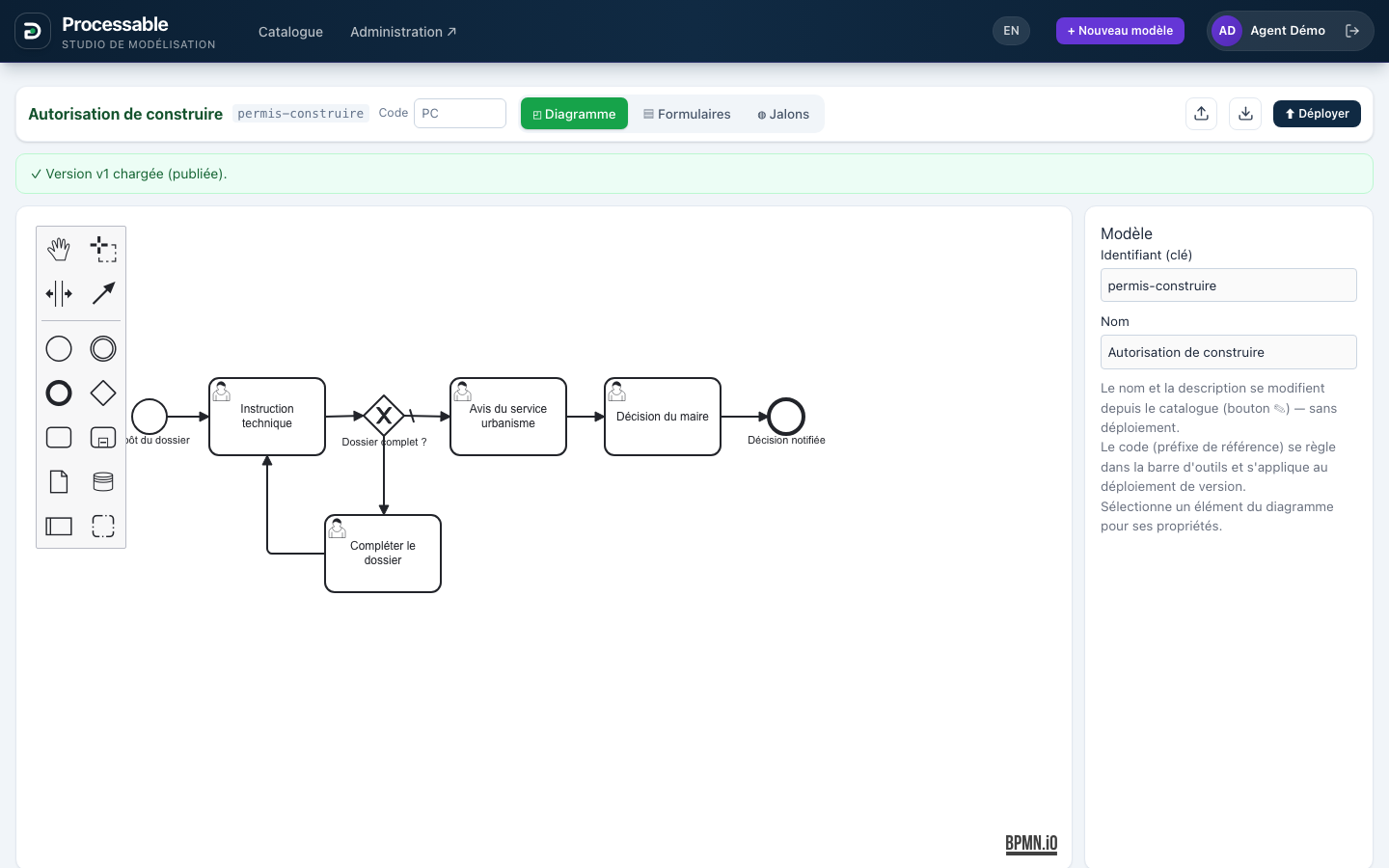The width and height of the screenshot is (1389, 868).
Task: Select the 'Décision notifiée' end event
Action: tap(786, 417)
